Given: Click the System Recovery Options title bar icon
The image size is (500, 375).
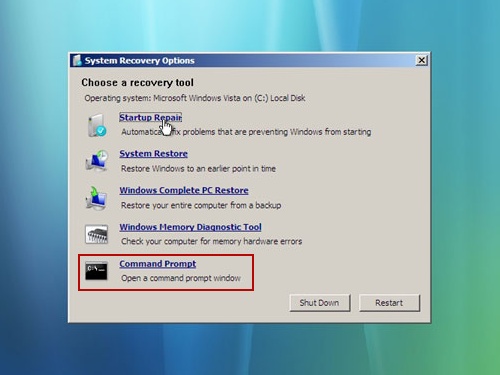Looking at the screenshot, I should click(77, 60).
